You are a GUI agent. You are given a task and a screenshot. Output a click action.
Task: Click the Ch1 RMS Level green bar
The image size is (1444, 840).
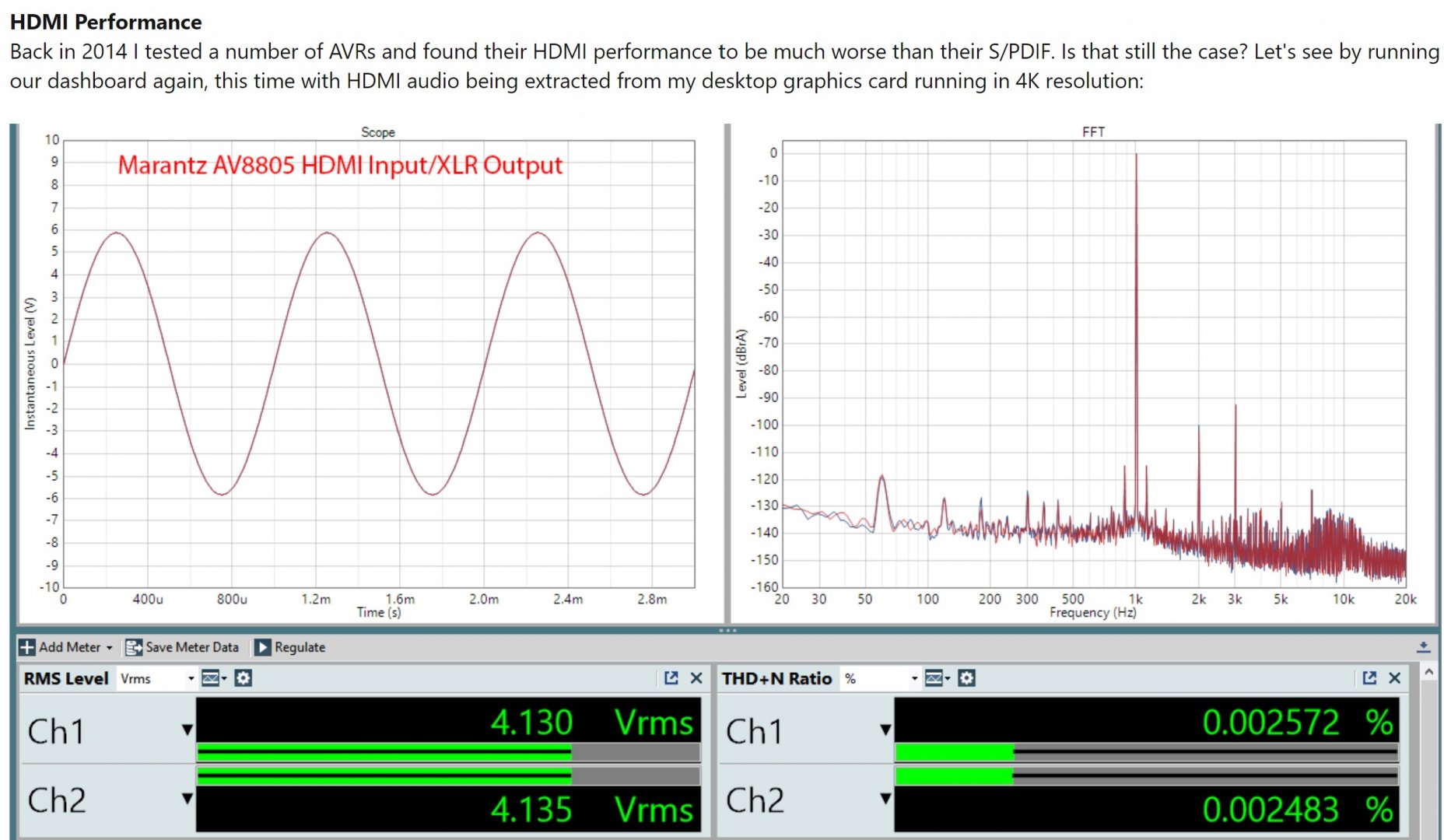click(384, 751)
